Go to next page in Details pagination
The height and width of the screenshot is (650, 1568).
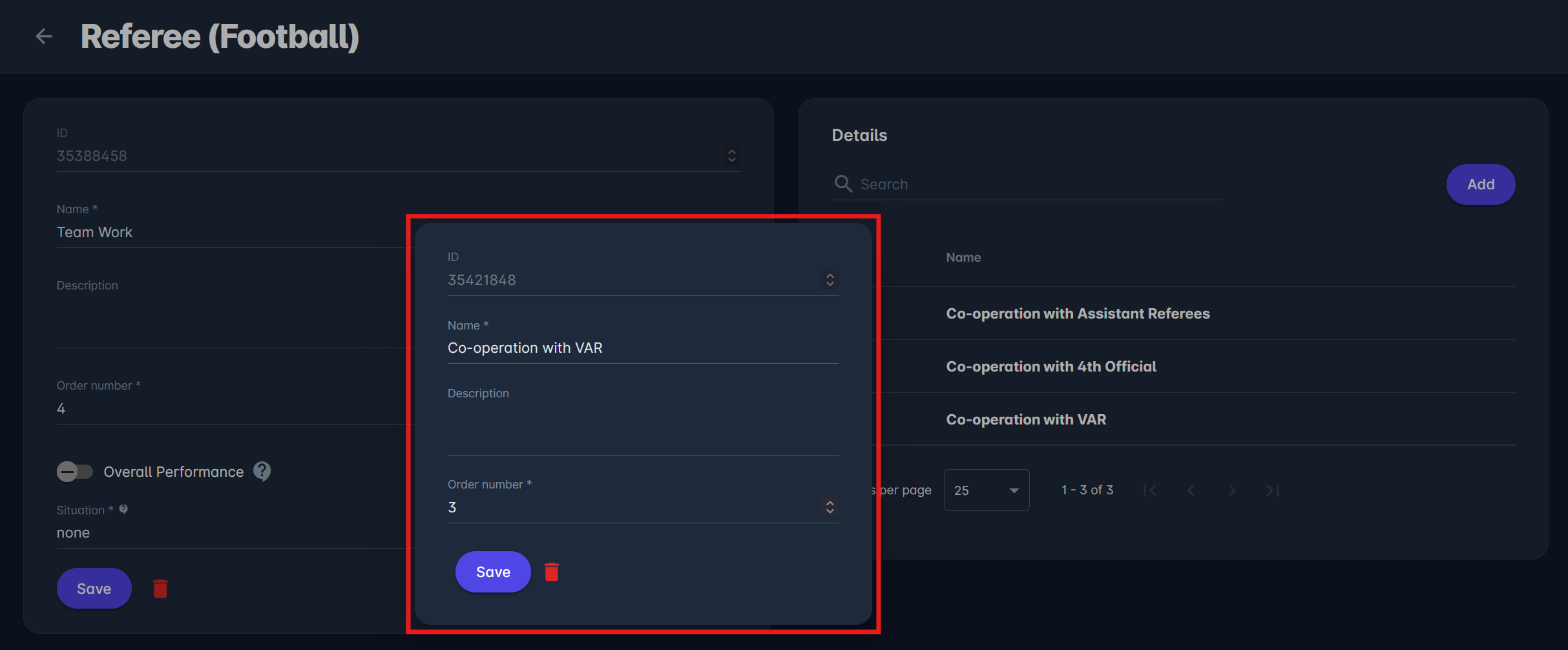coord(1231,490)
